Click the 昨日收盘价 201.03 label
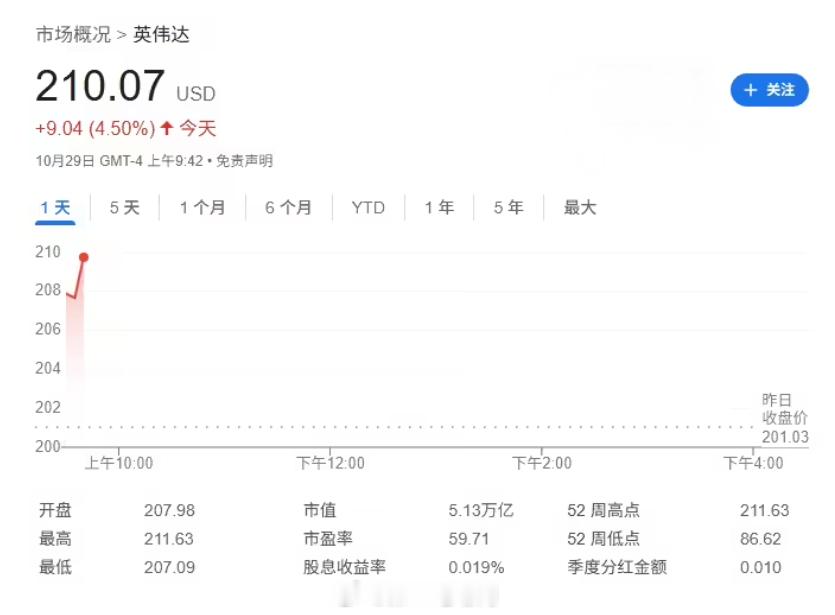 784,419
